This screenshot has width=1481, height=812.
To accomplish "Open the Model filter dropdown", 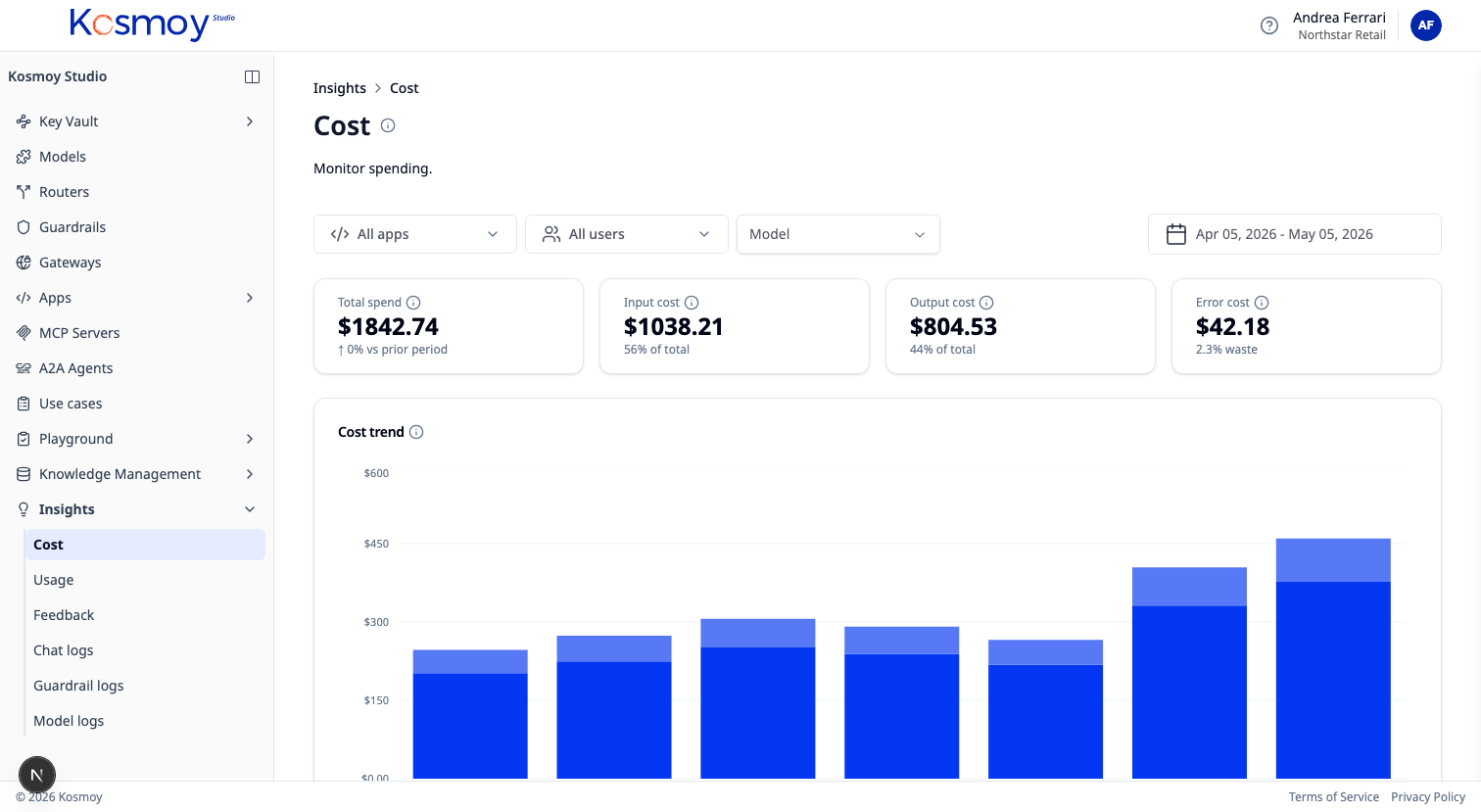I will [838, 234].
